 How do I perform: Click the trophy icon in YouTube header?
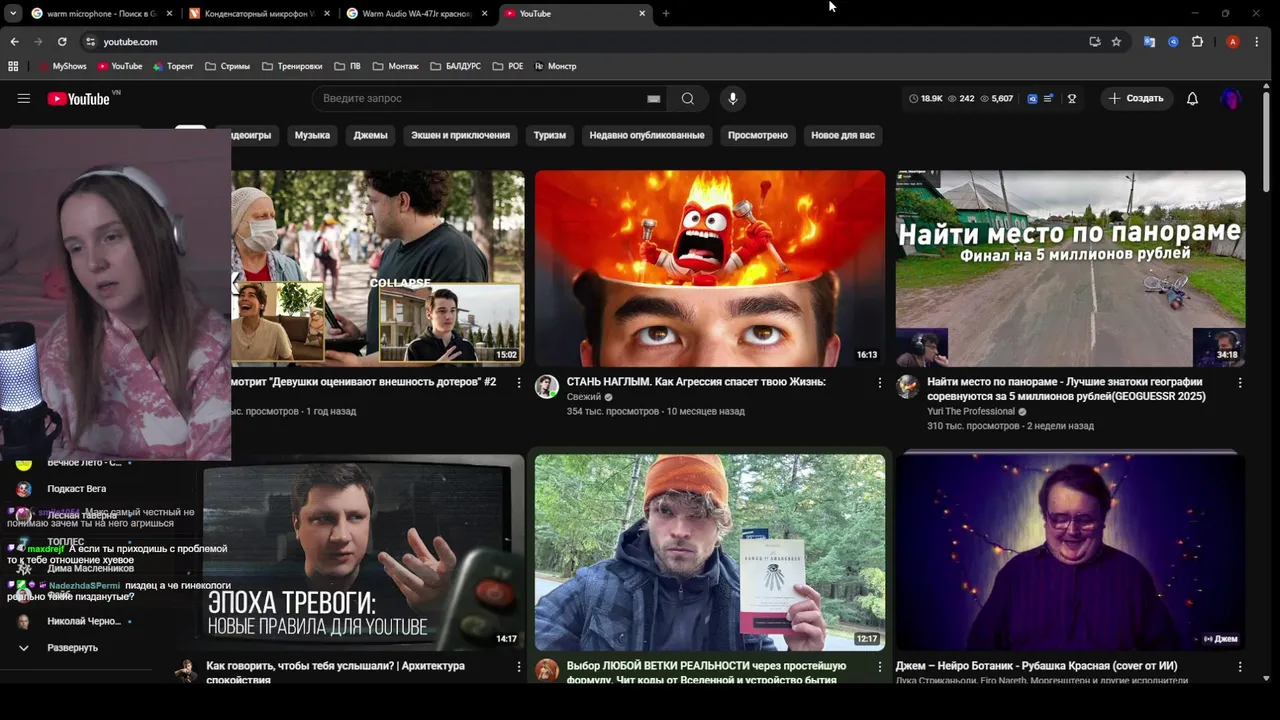click(1072, 99)
